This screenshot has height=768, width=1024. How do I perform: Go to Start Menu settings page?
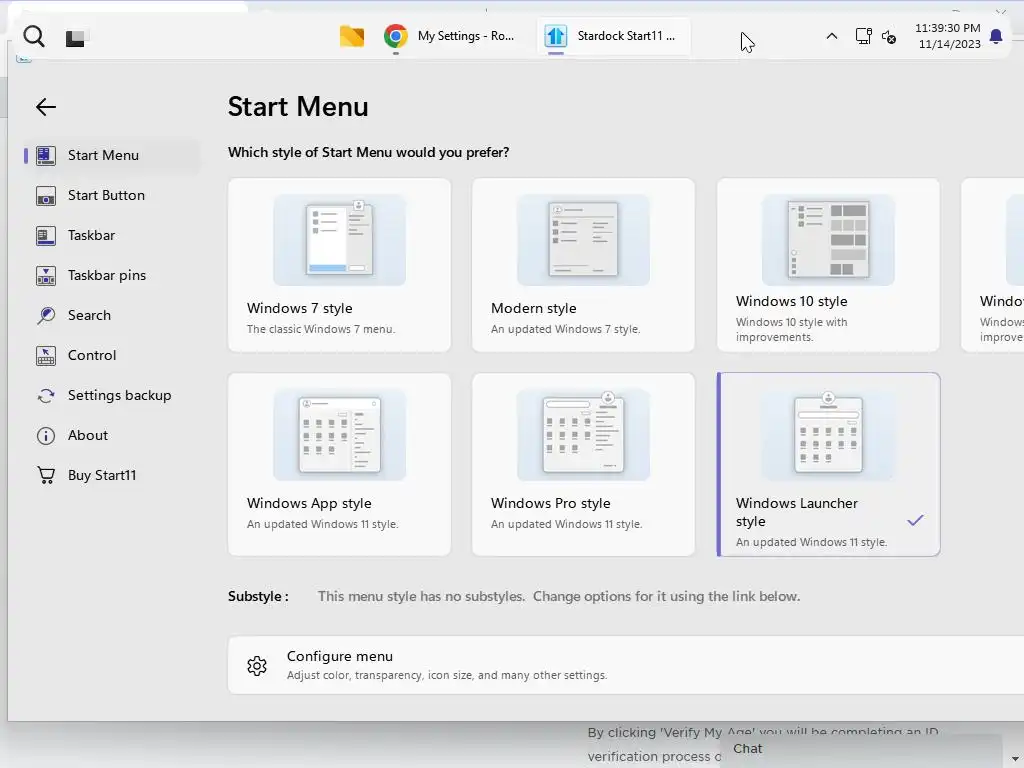pos(112,155)
